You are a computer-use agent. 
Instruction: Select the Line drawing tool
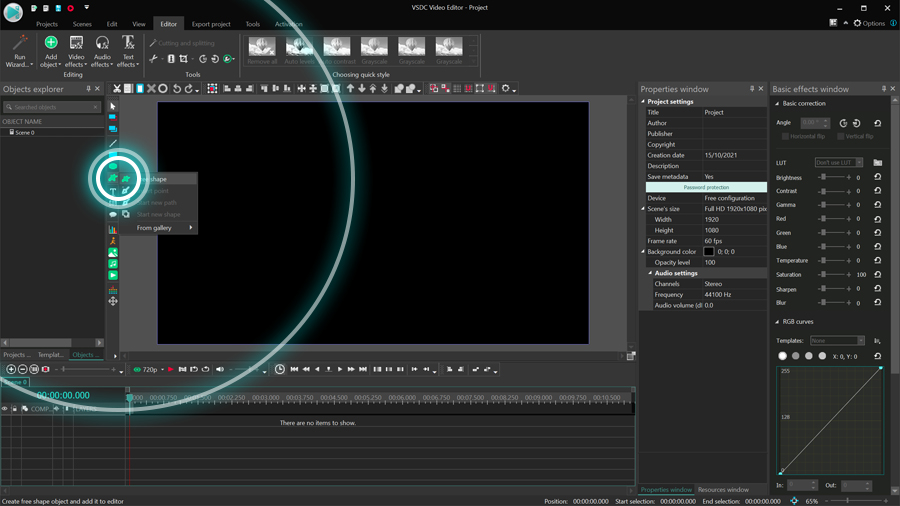point(112,143)
